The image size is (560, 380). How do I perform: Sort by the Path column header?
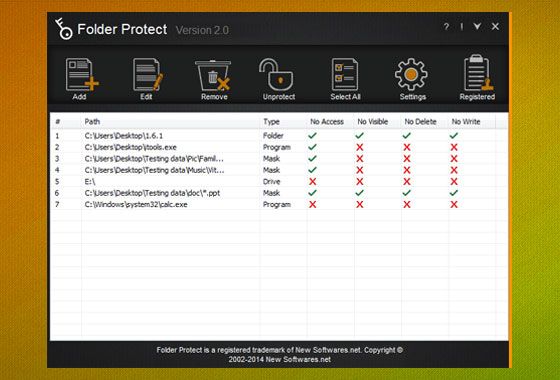[x=92, y=121]
